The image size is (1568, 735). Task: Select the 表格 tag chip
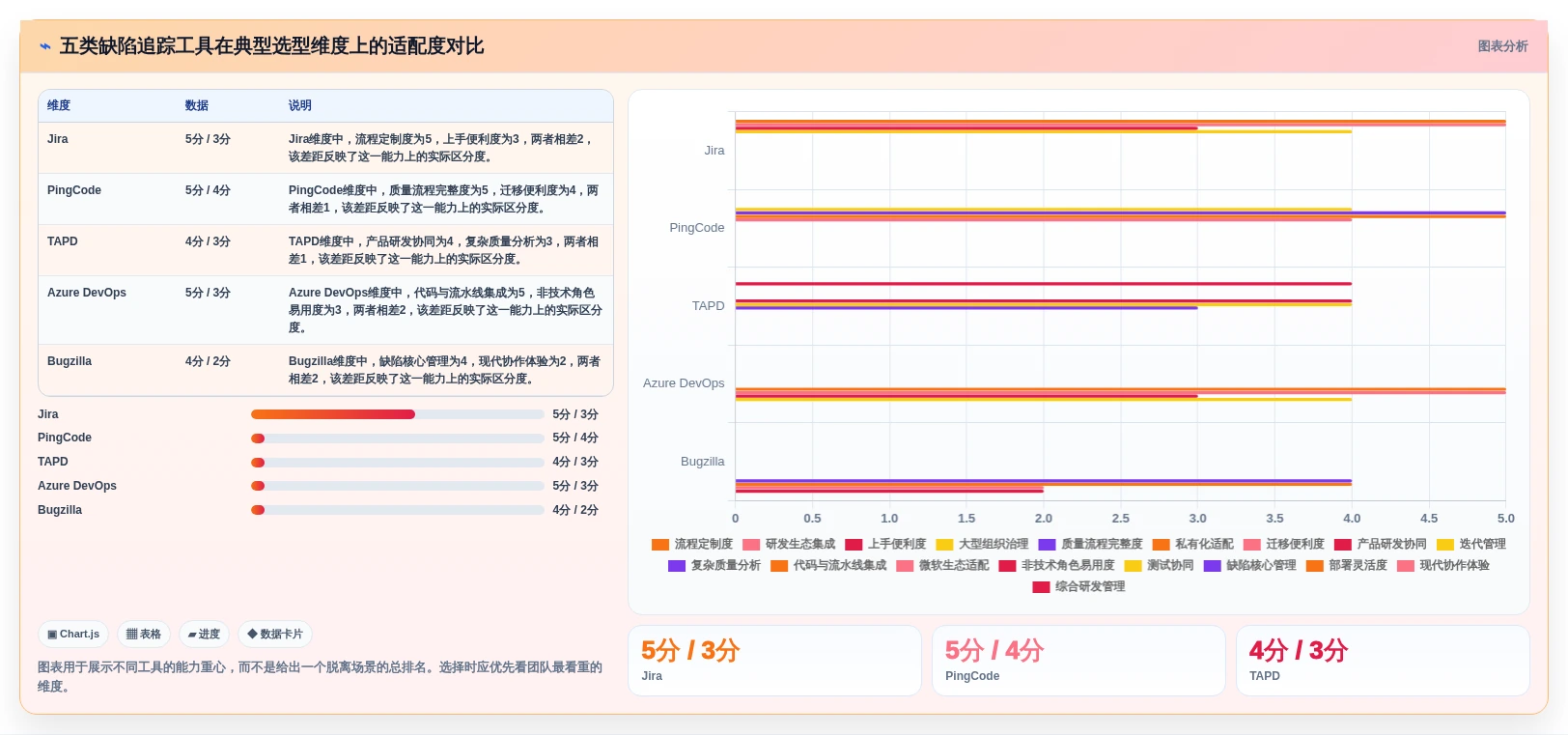click(144, 635)
